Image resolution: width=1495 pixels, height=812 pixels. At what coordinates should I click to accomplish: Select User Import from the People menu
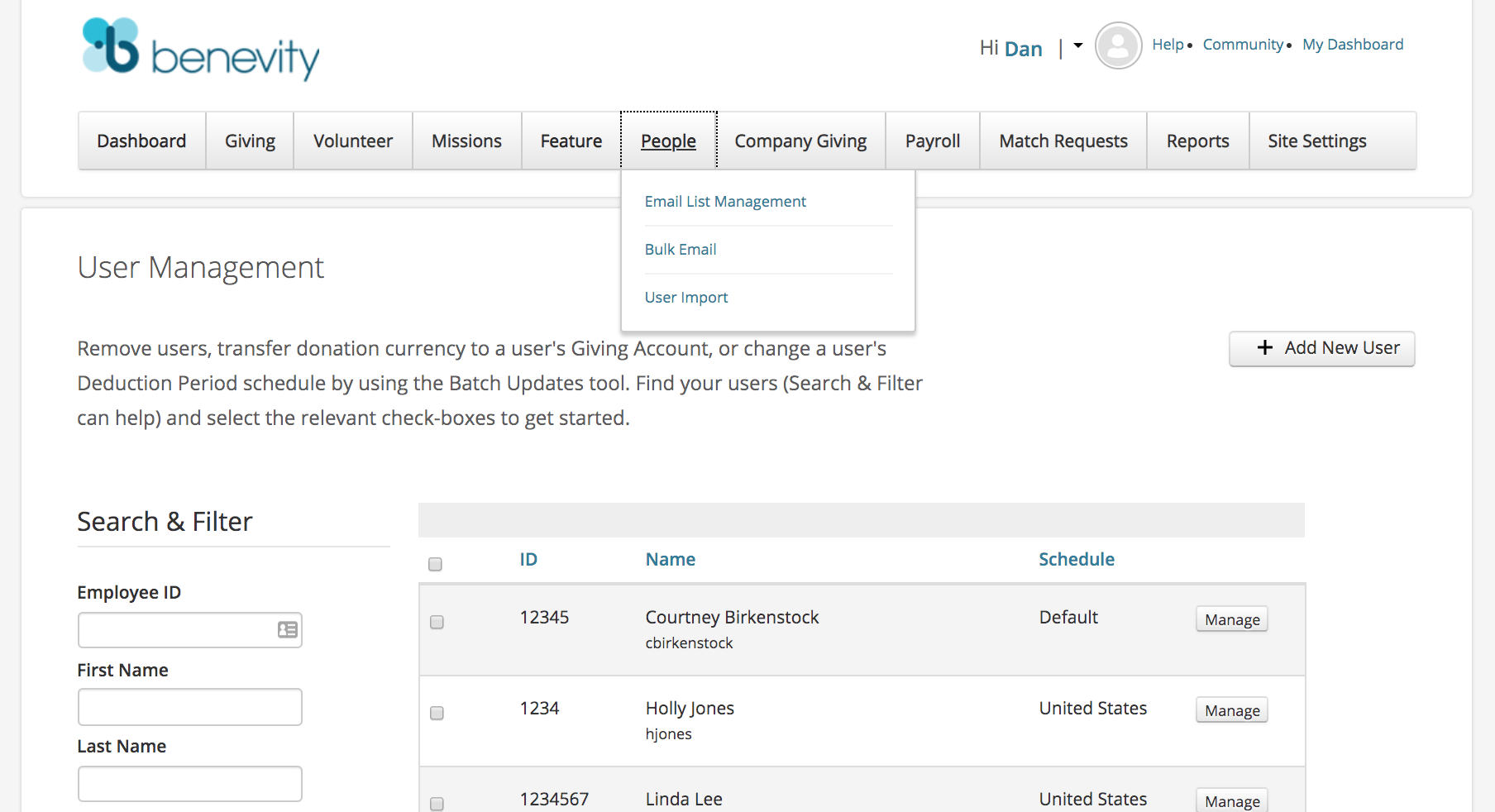686,297
